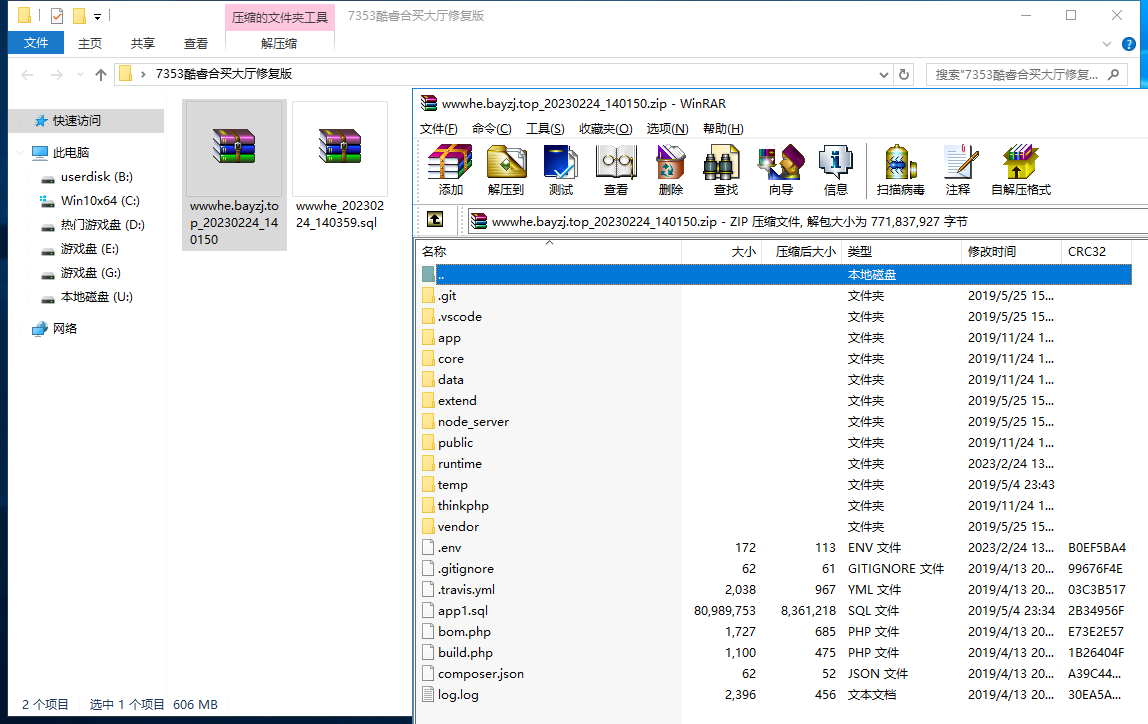The height and width of the screenshot is (724, 1148).
Task: Sort files by the Size (大小) column header
Action: pyautogui.click(x=722, y=252)
